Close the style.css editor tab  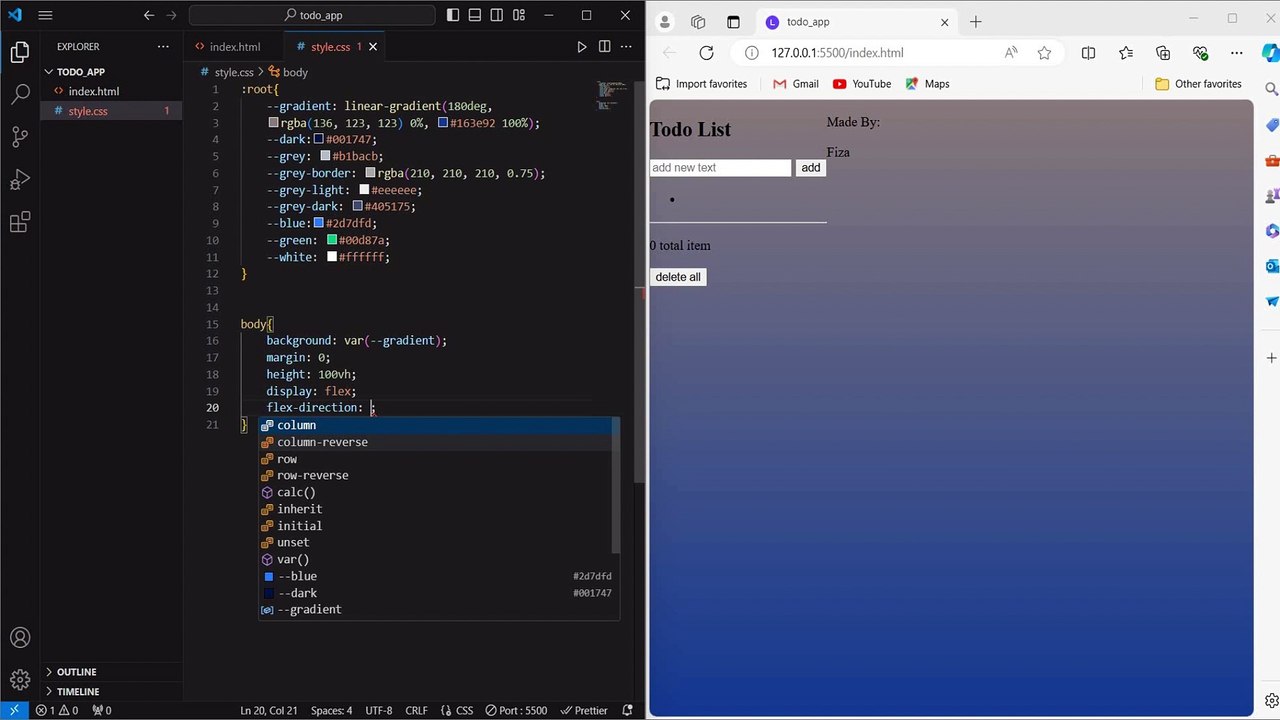(x=374, y=47)
